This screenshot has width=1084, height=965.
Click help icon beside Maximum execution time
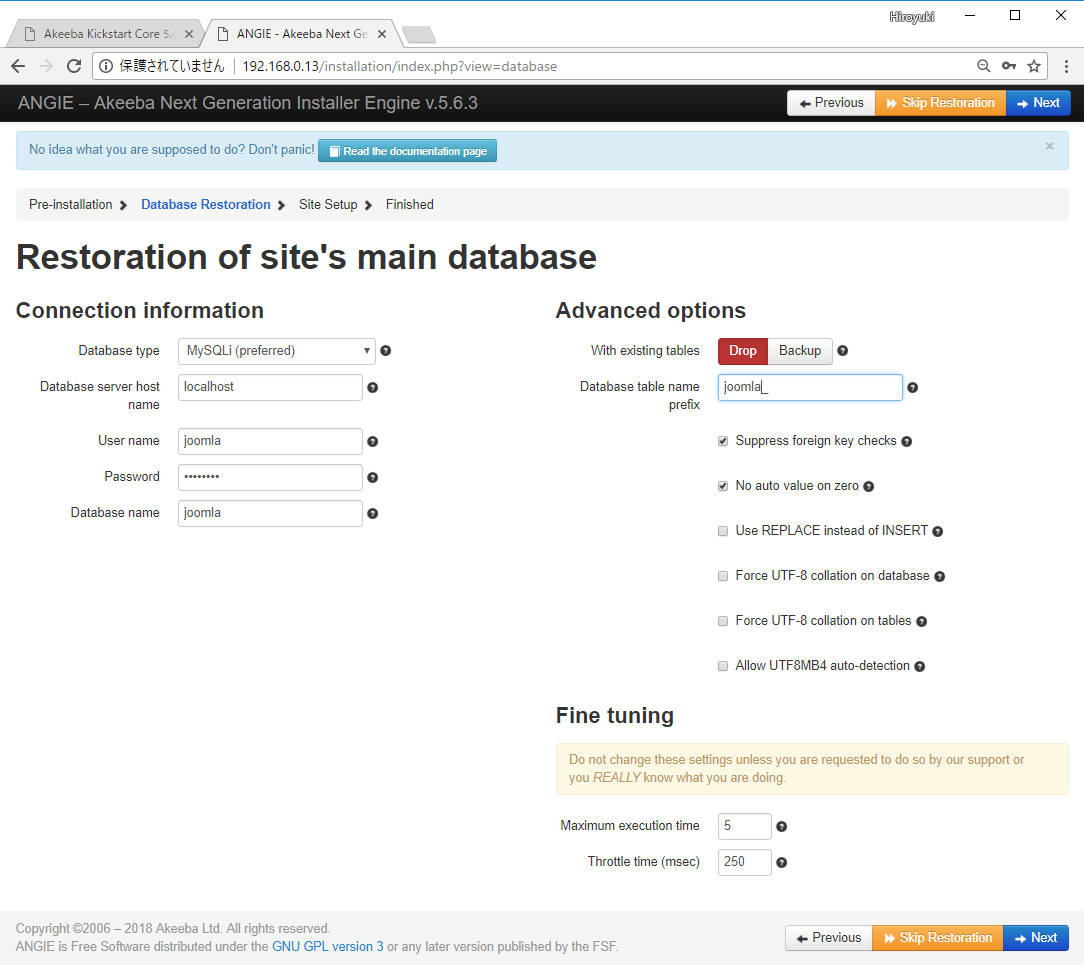pyautogui.click(x=781, y=826)
